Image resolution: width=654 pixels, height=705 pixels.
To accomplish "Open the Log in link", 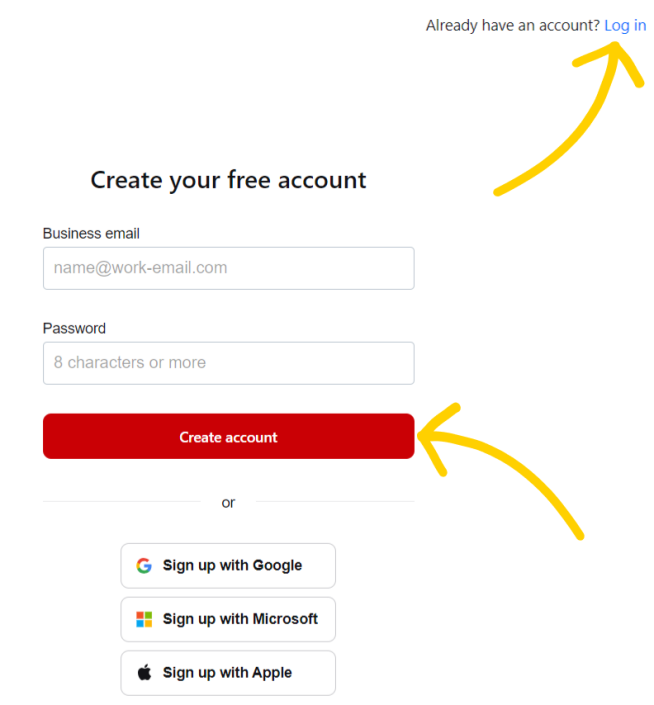I will 625,26.
